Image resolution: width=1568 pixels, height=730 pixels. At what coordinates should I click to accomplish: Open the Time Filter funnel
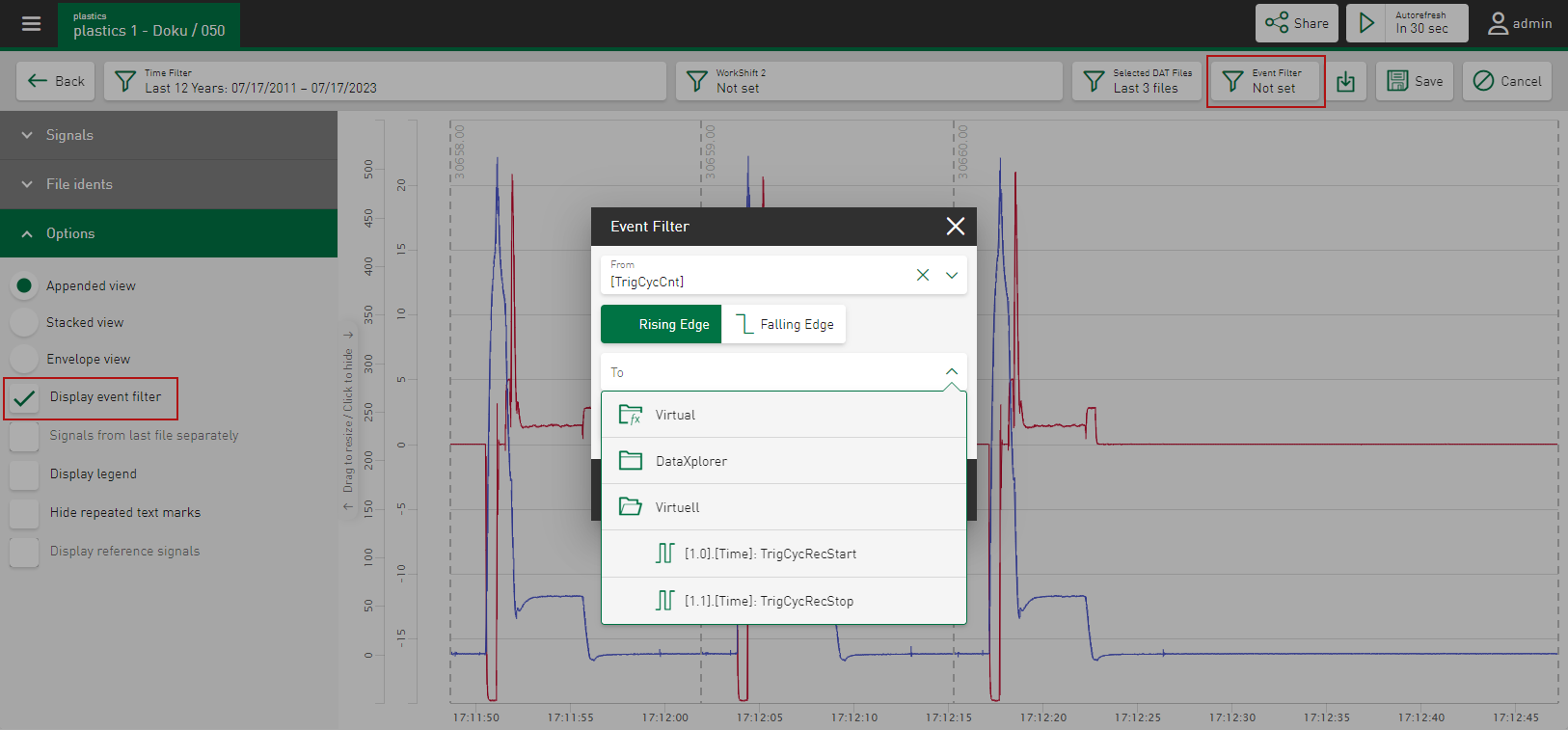click(x=125, y=82)
